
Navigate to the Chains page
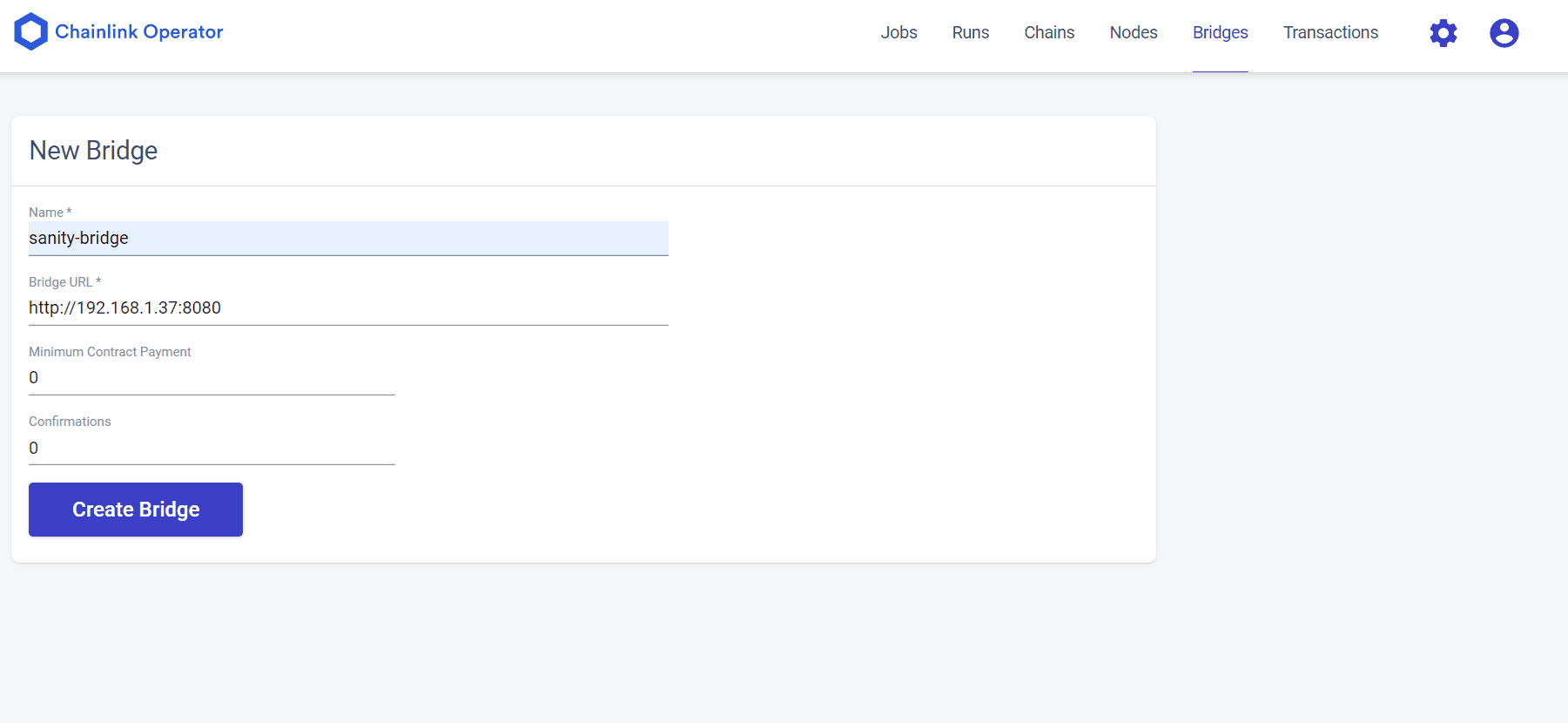[x=1049, y=33]
